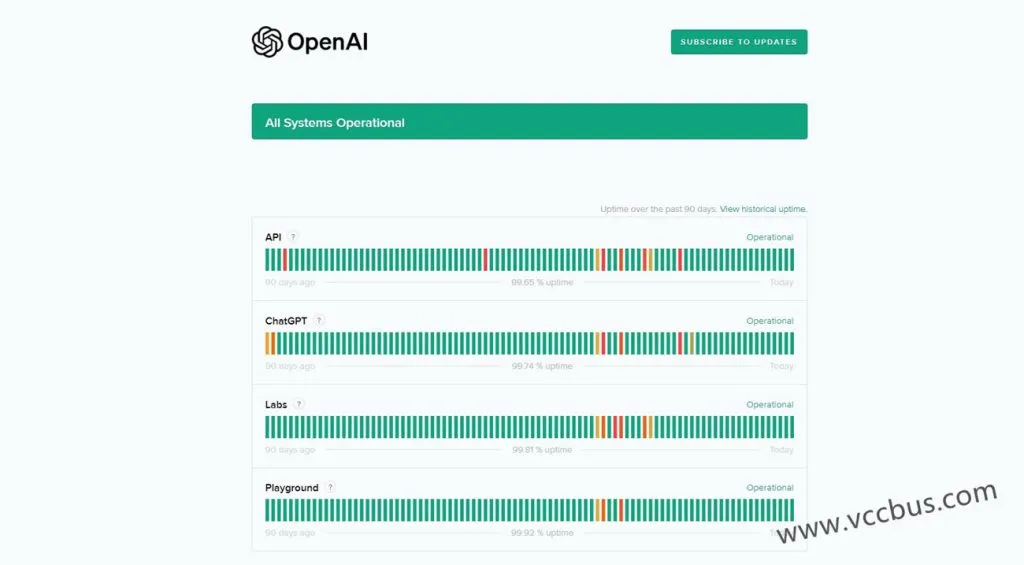The width and height of the screenshot is (1024, 565).
Task: Click the question mark icon beside Labs
Action: [x=299, y=405]
